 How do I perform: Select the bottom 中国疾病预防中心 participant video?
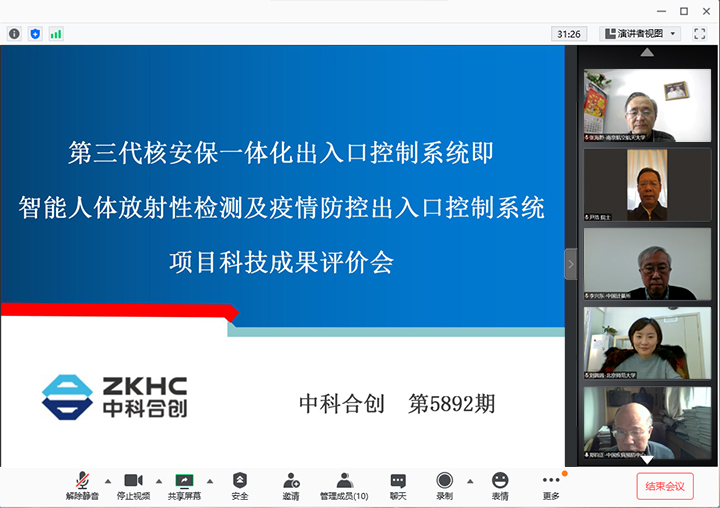tap(647, 423)
